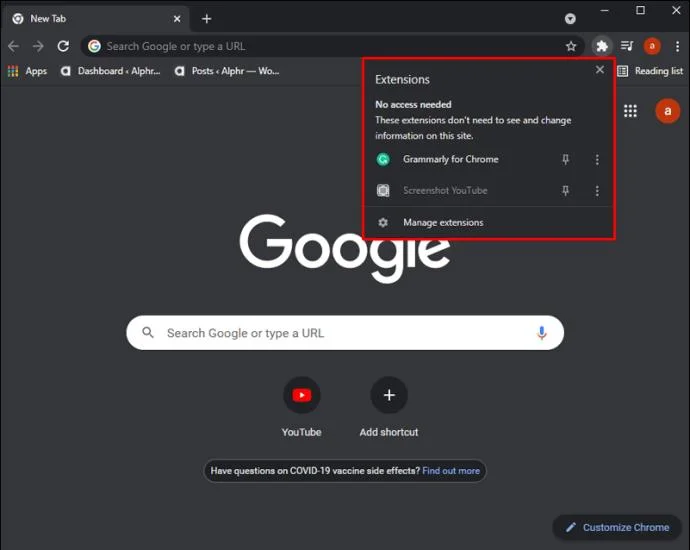Screen dimensions: 690x550
Task: Click the Add shortcut tile
Action: point(389,407)
